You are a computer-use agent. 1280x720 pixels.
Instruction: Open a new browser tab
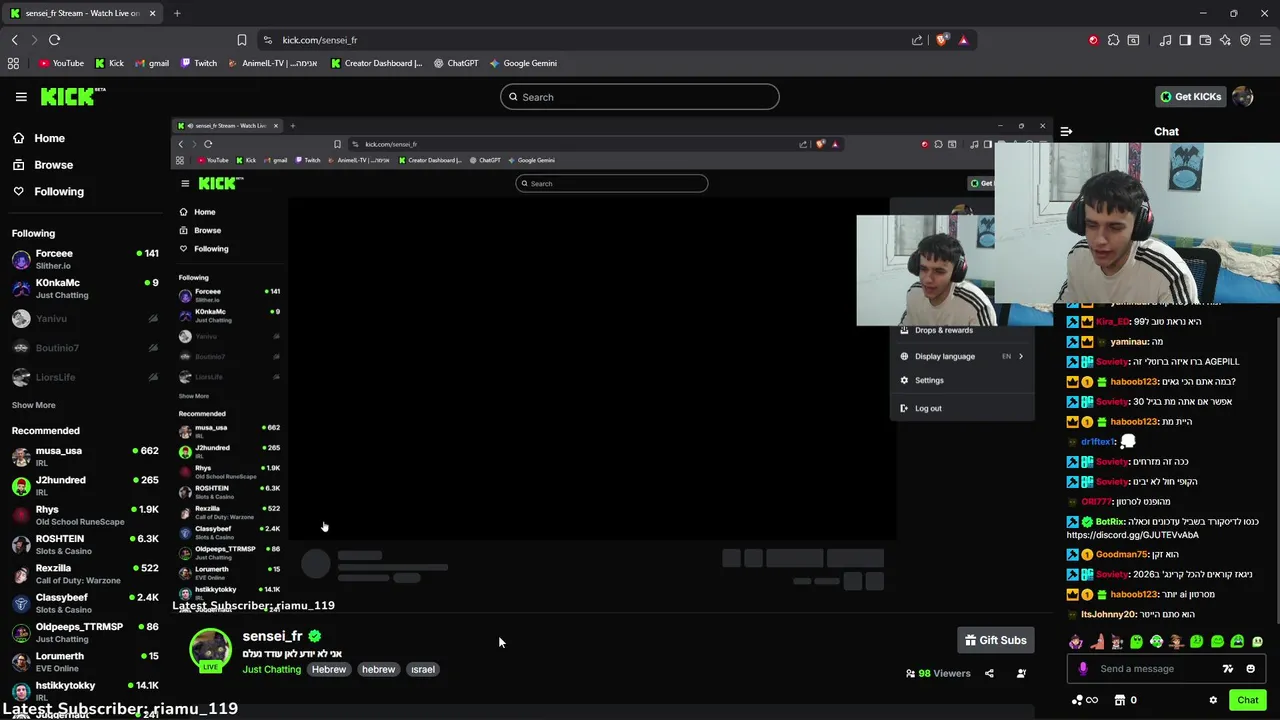click(x=177, y=13)
